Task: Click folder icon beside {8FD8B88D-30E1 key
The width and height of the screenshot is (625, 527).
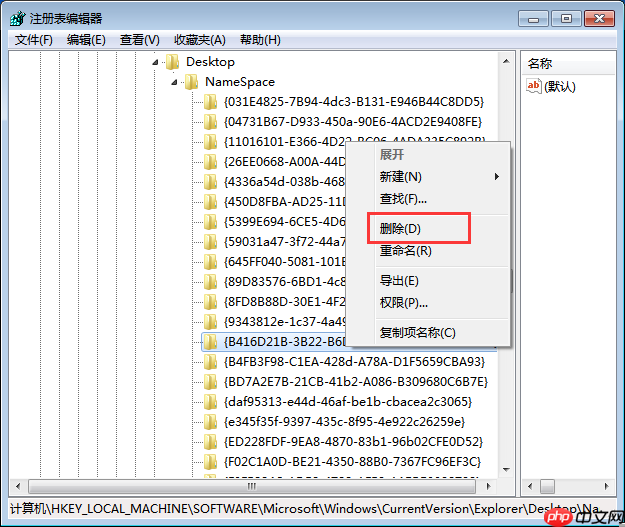Action: [210, 302]
